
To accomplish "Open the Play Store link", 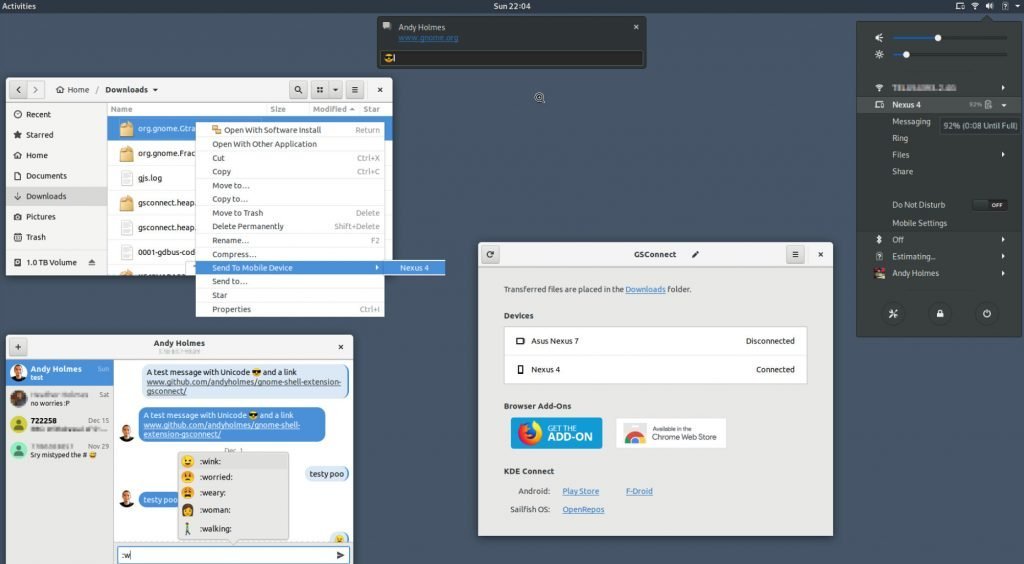I will pyautogui.click(x=581, y=492).
